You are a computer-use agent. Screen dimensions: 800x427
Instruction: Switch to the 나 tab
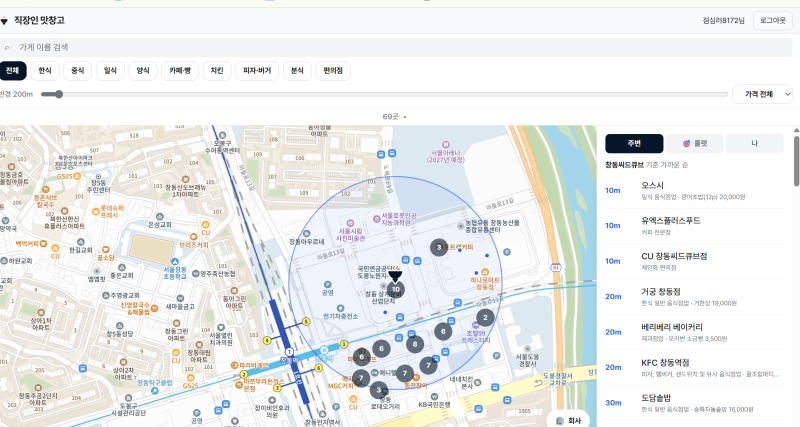coord(755,144)
